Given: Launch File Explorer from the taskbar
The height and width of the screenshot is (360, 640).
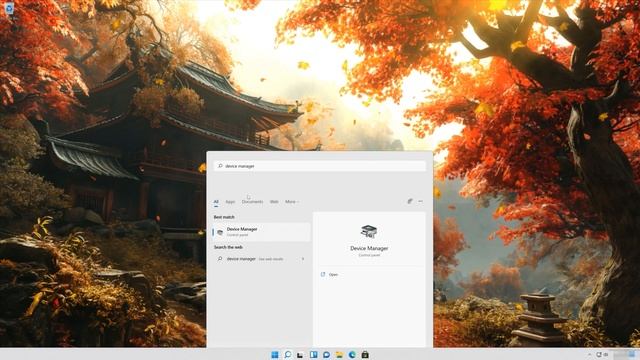Looking at the screenshot, I should pos(339,354).
